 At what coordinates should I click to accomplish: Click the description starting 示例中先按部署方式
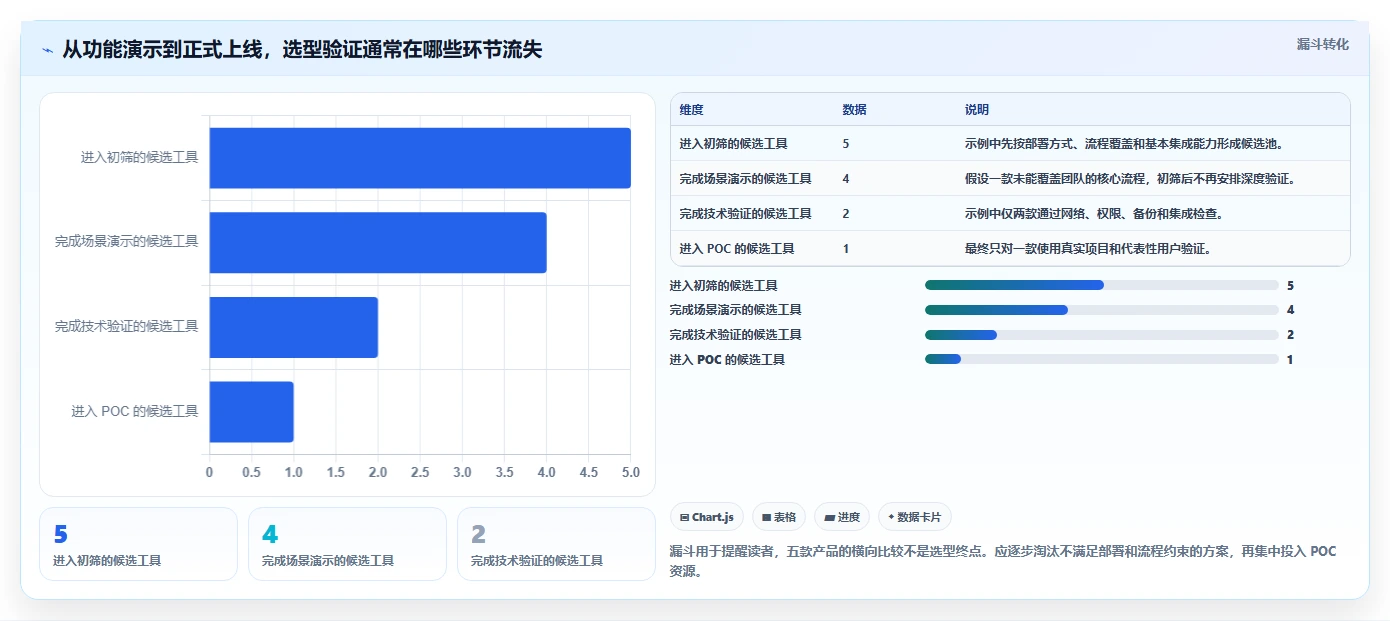[1124, 144]
